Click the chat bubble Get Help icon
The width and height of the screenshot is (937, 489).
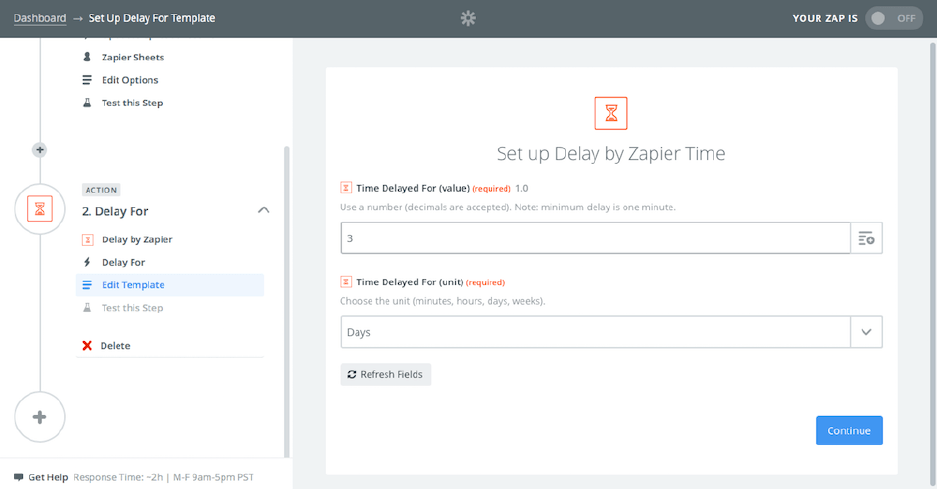click(18, 477)
